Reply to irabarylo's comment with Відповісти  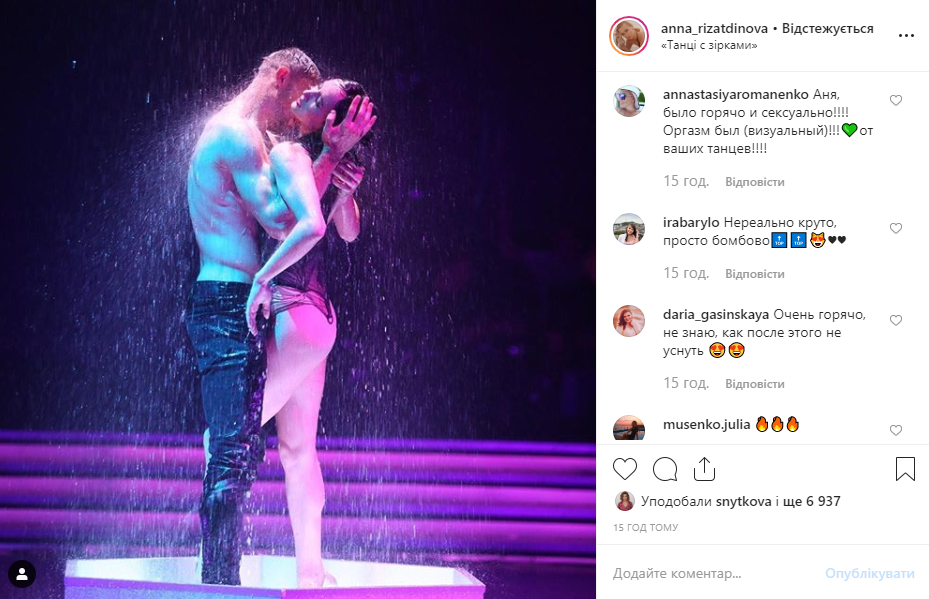click(x=754, y=274)
